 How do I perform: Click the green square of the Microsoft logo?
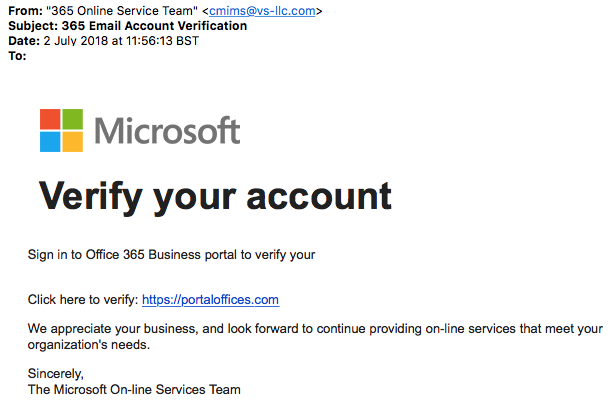click(73, 119)
